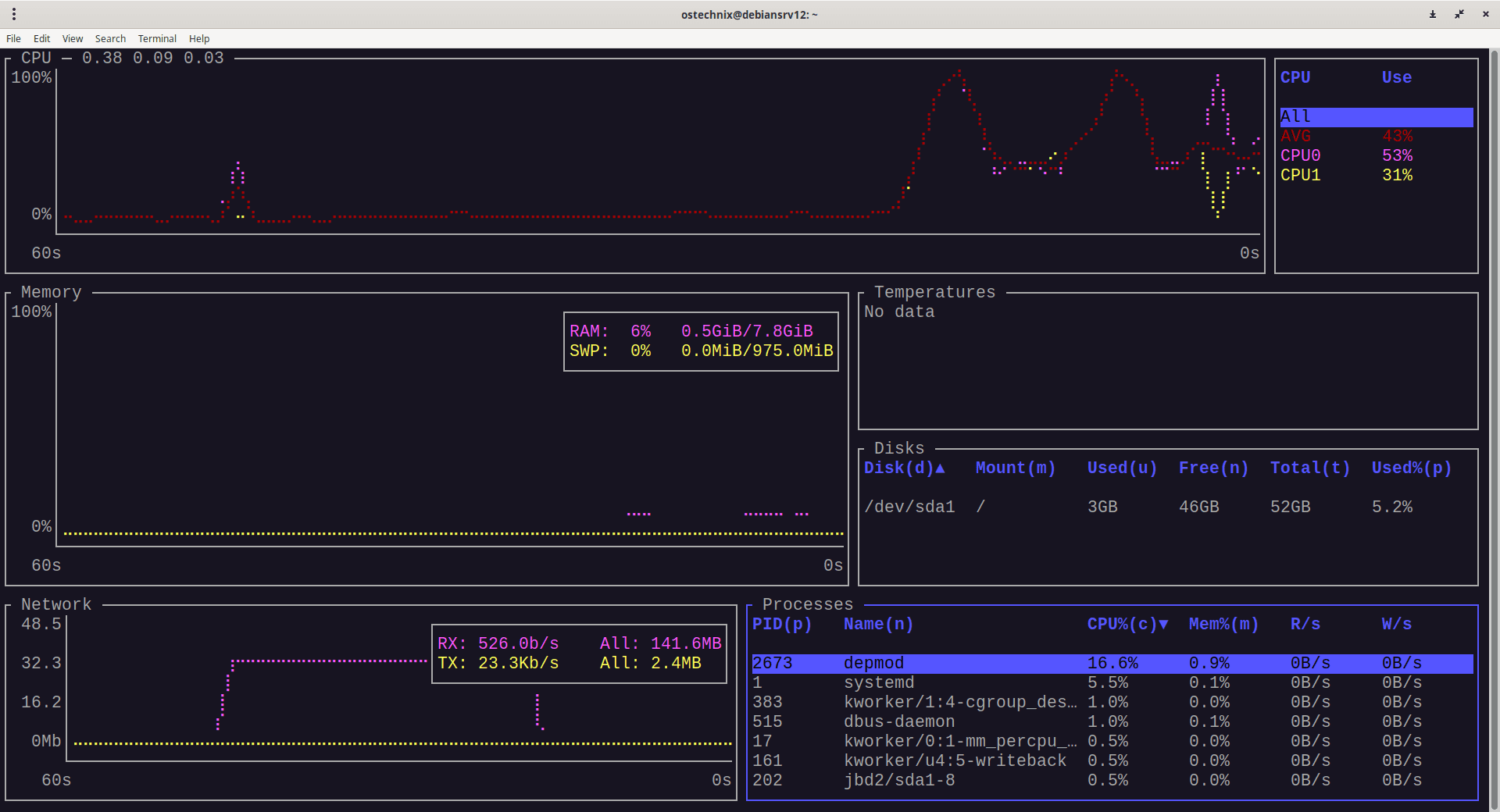This screenshot has width=1500, height=812.
Task: Select the systemd process row
Action: tap(878, 682)
